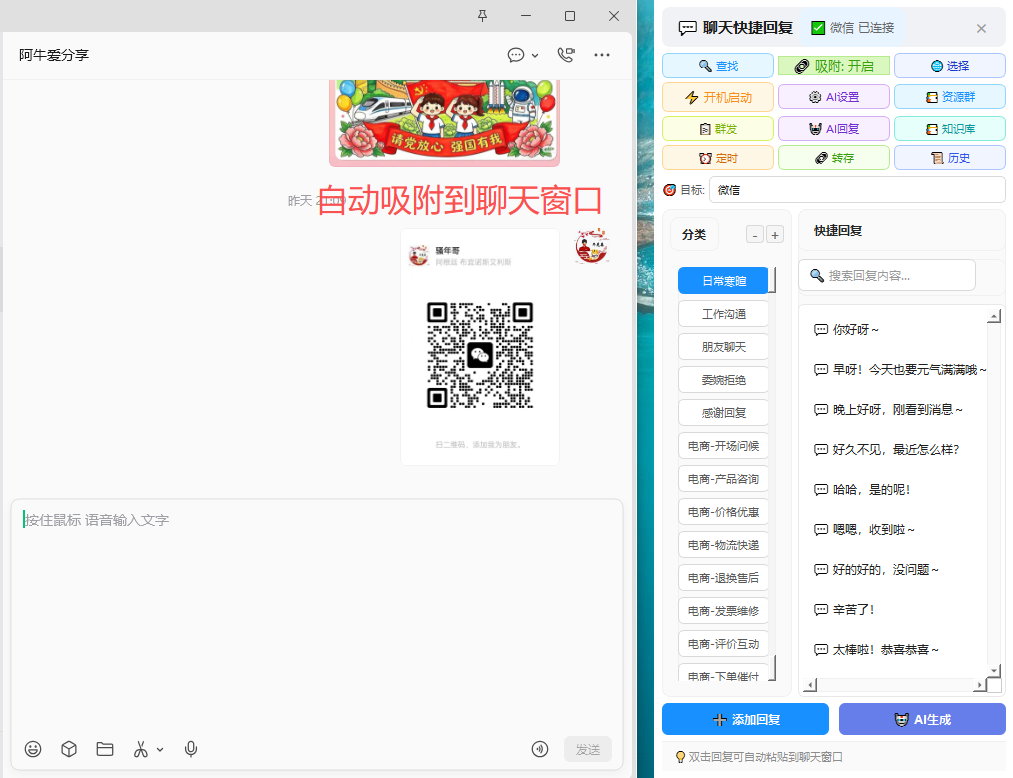The height and width of the screenshot is (778, 1013).
Task: Click the voice wave icon beside send button
Action: [540, 749]
